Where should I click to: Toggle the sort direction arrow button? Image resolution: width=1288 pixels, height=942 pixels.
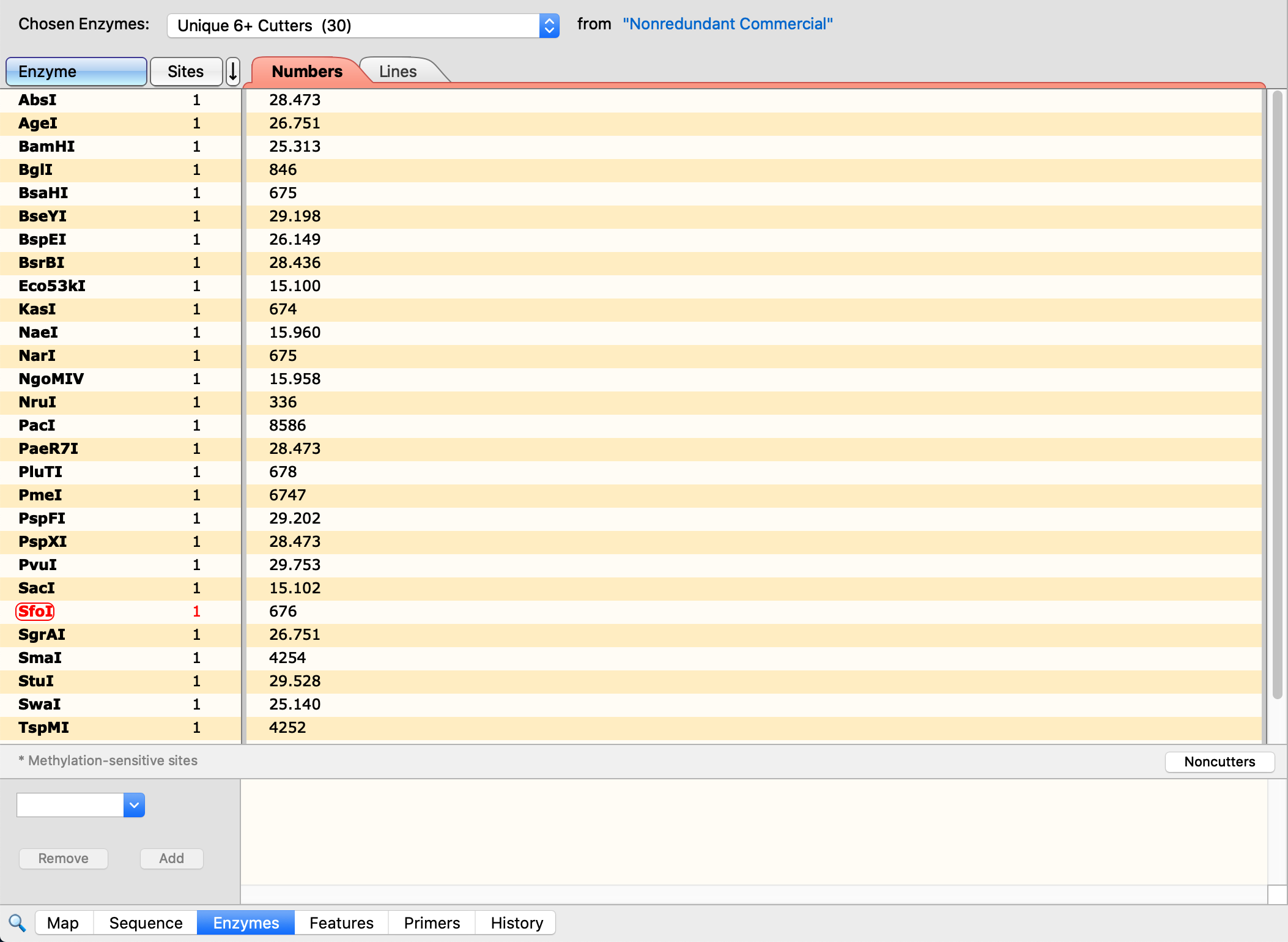233,72
